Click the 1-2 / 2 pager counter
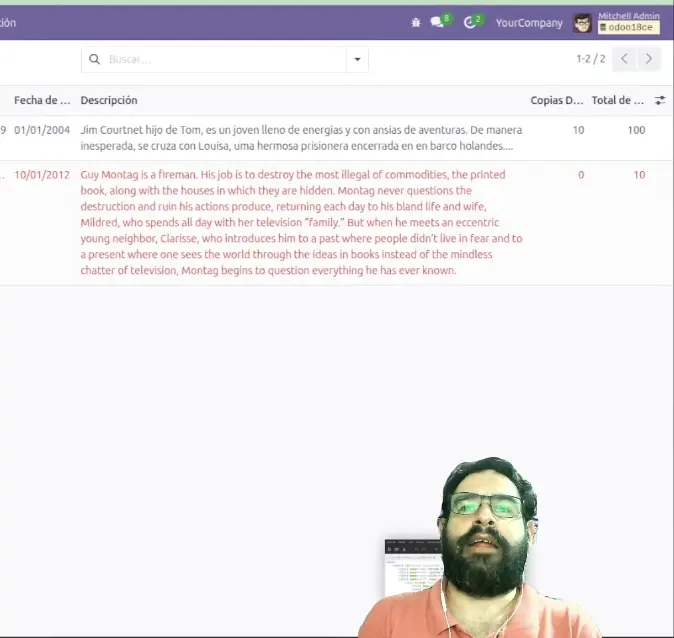 coord(590,59)
